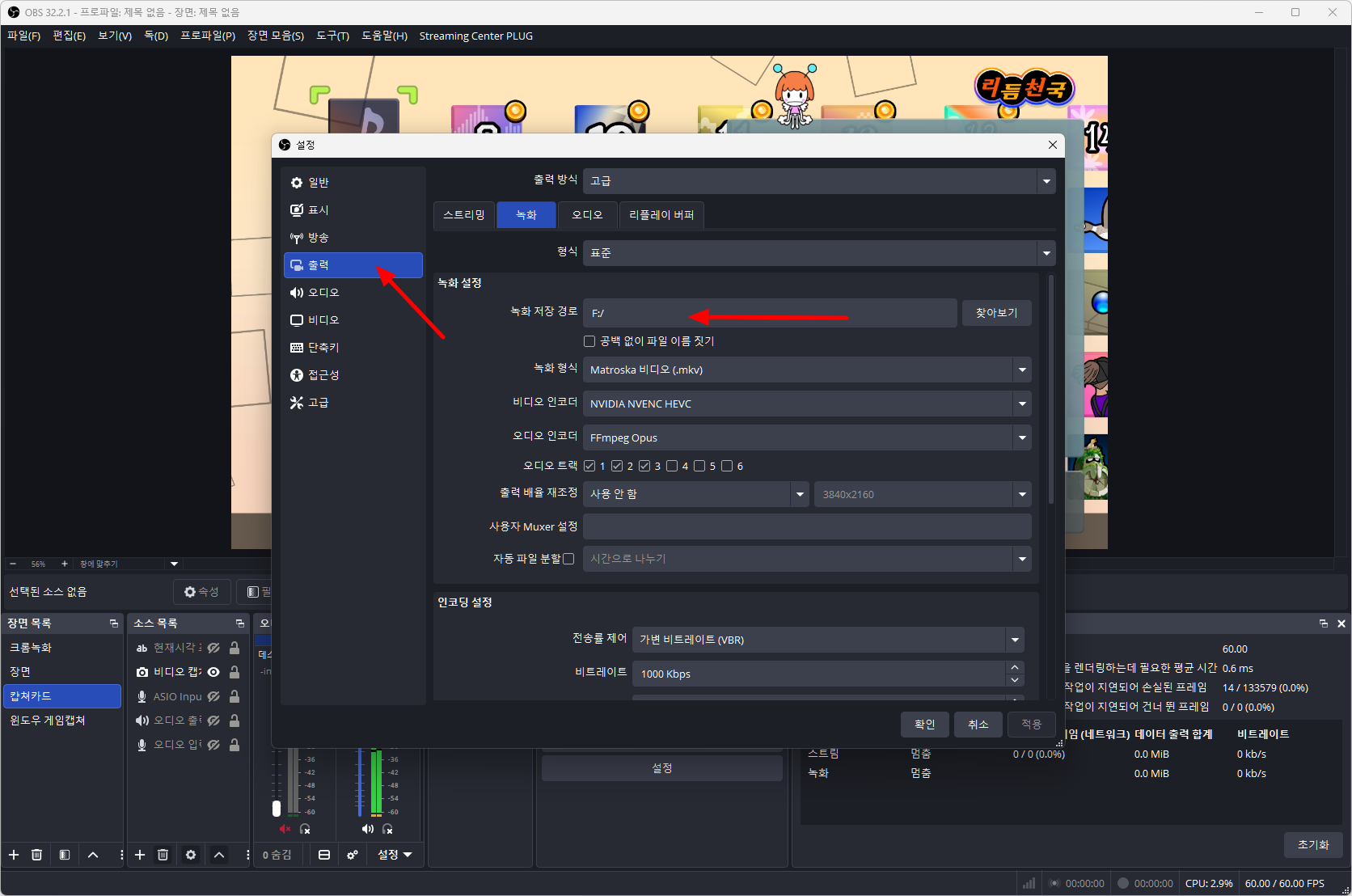Enable audio track 4
The image size is (1352, 896).
point(672,466)
